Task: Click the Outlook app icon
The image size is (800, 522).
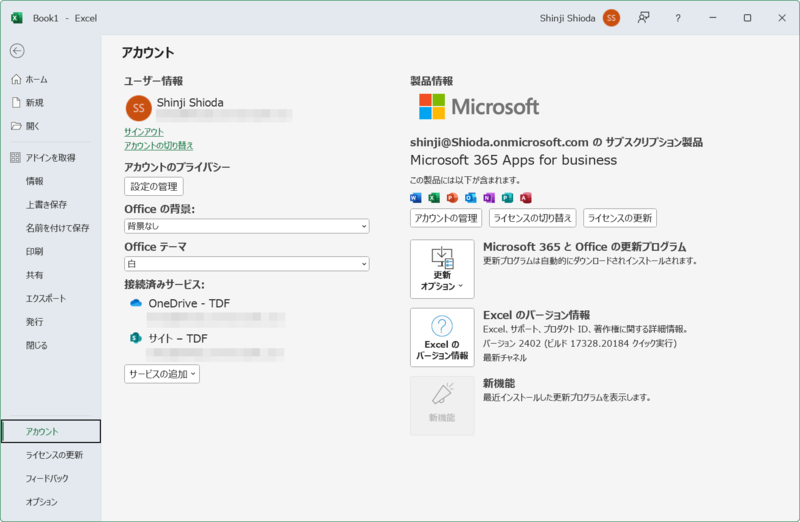Action: tap(470, 198)
